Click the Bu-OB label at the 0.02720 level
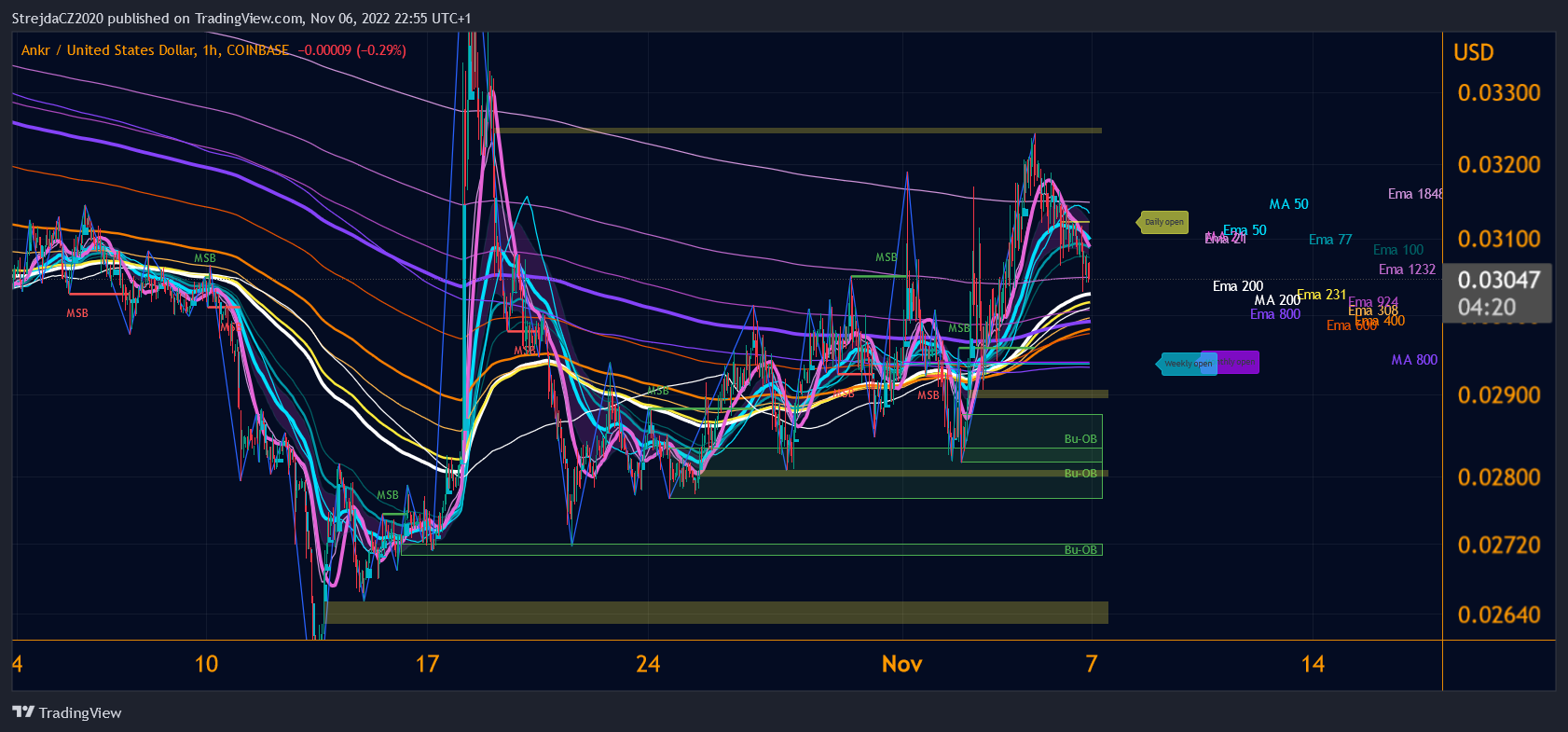Viewport: 1568px width, 732px height. 1080,550
